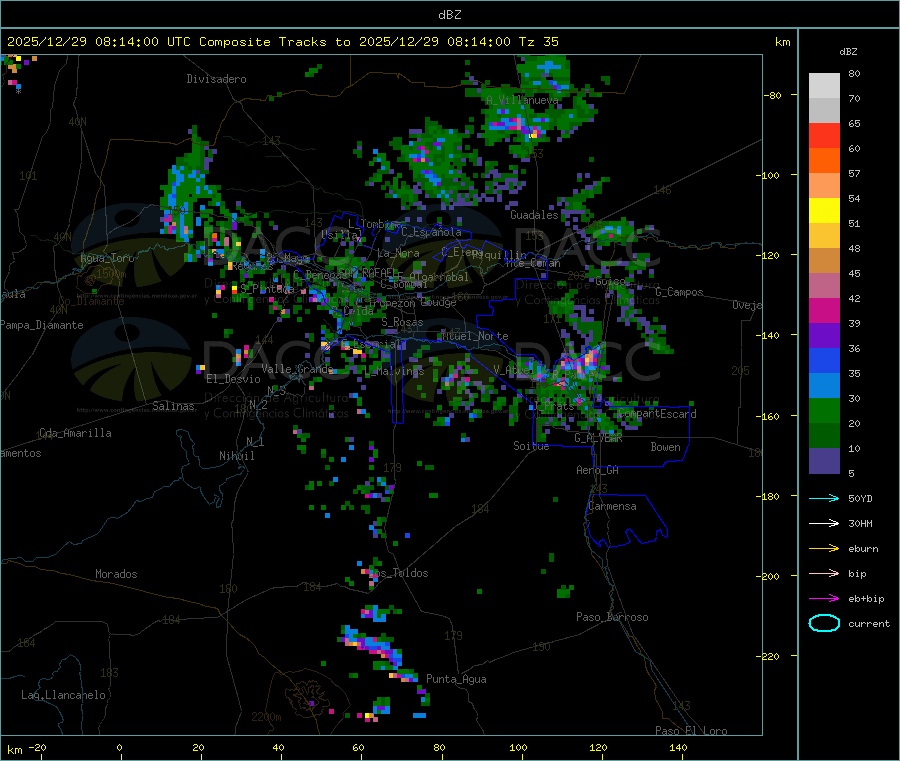The width and height of the screenshot is (900, 761).
Task: Click the '-220' tick on the vertical axis
Action: pyautogui.click(x=770, y=657)
